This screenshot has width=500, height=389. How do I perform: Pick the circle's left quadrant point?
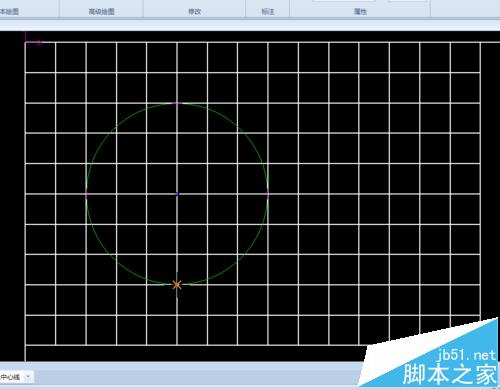(x=86, y=194)
